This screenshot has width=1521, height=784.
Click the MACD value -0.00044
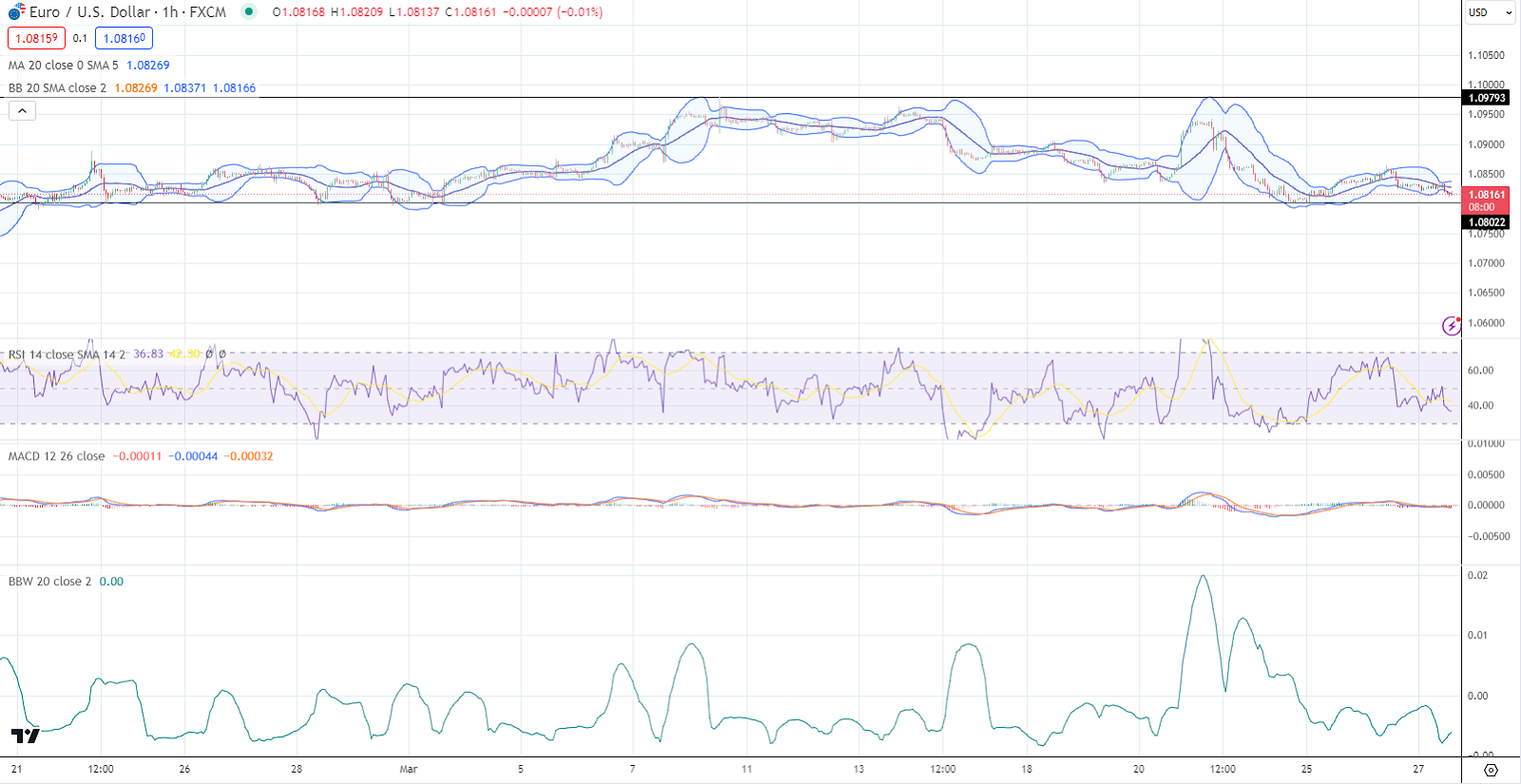pyautogui.click(x=193, y=456)
